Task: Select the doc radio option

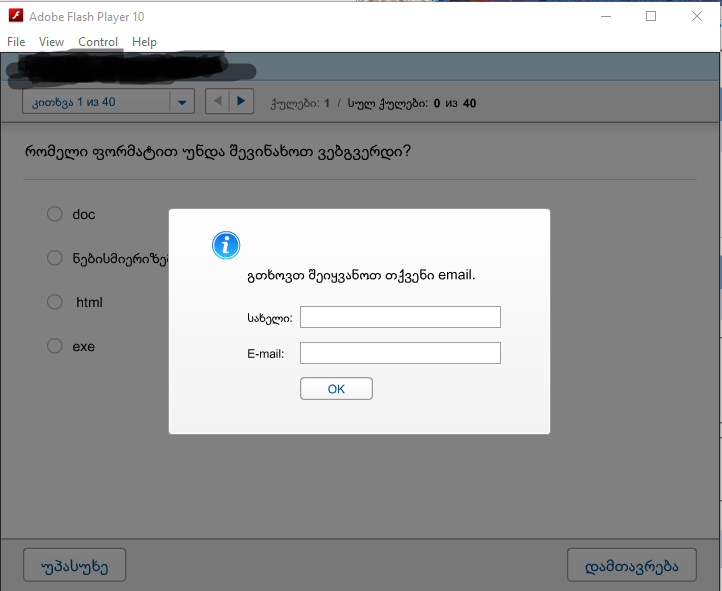Action: (55, 214)
